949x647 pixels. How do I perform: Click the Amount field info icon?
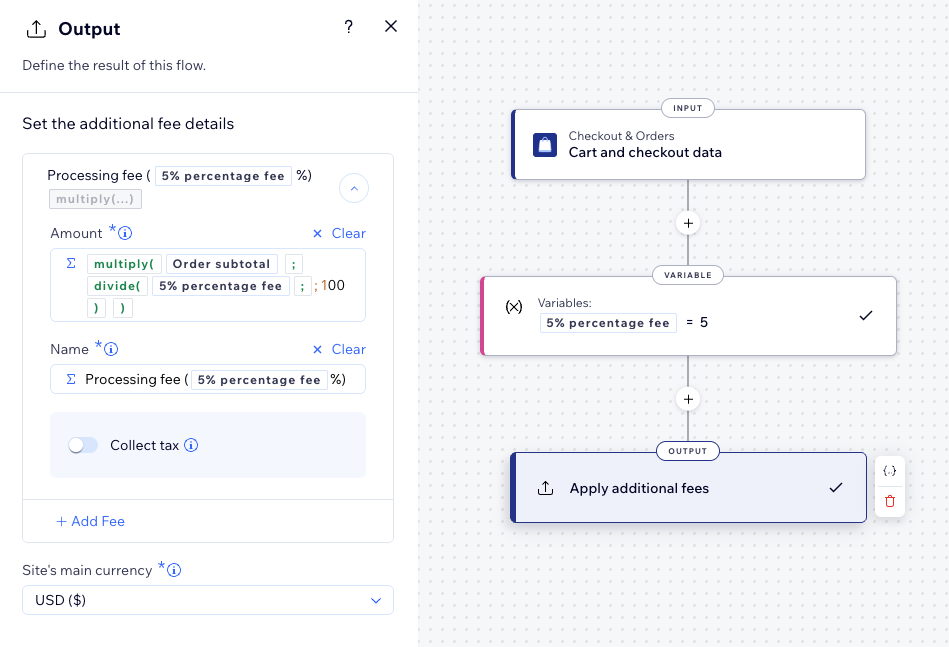[x=126, y=234]
